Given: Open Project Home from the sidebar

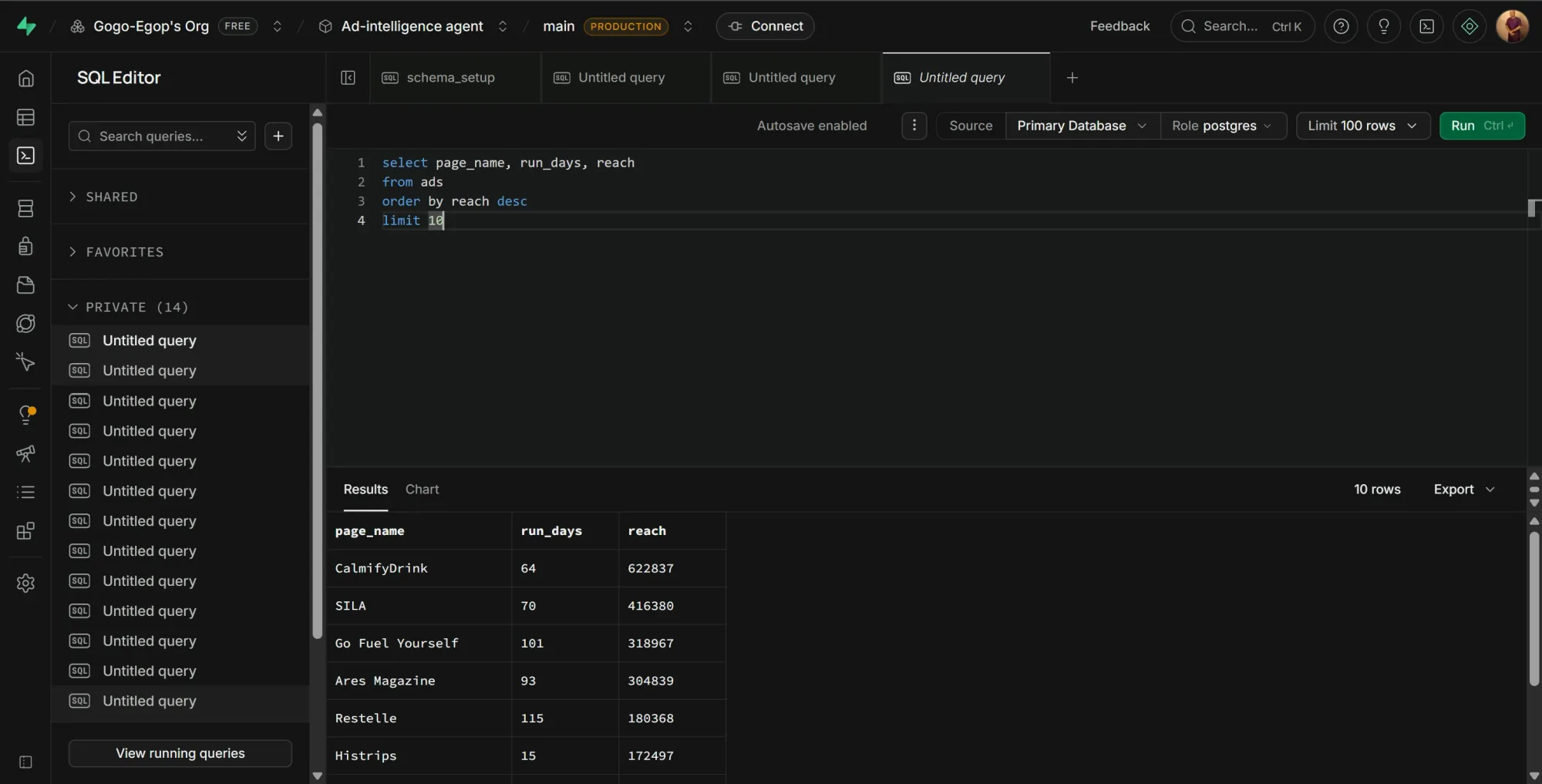Looking at the screenshot, I should [x=25, y=79].
